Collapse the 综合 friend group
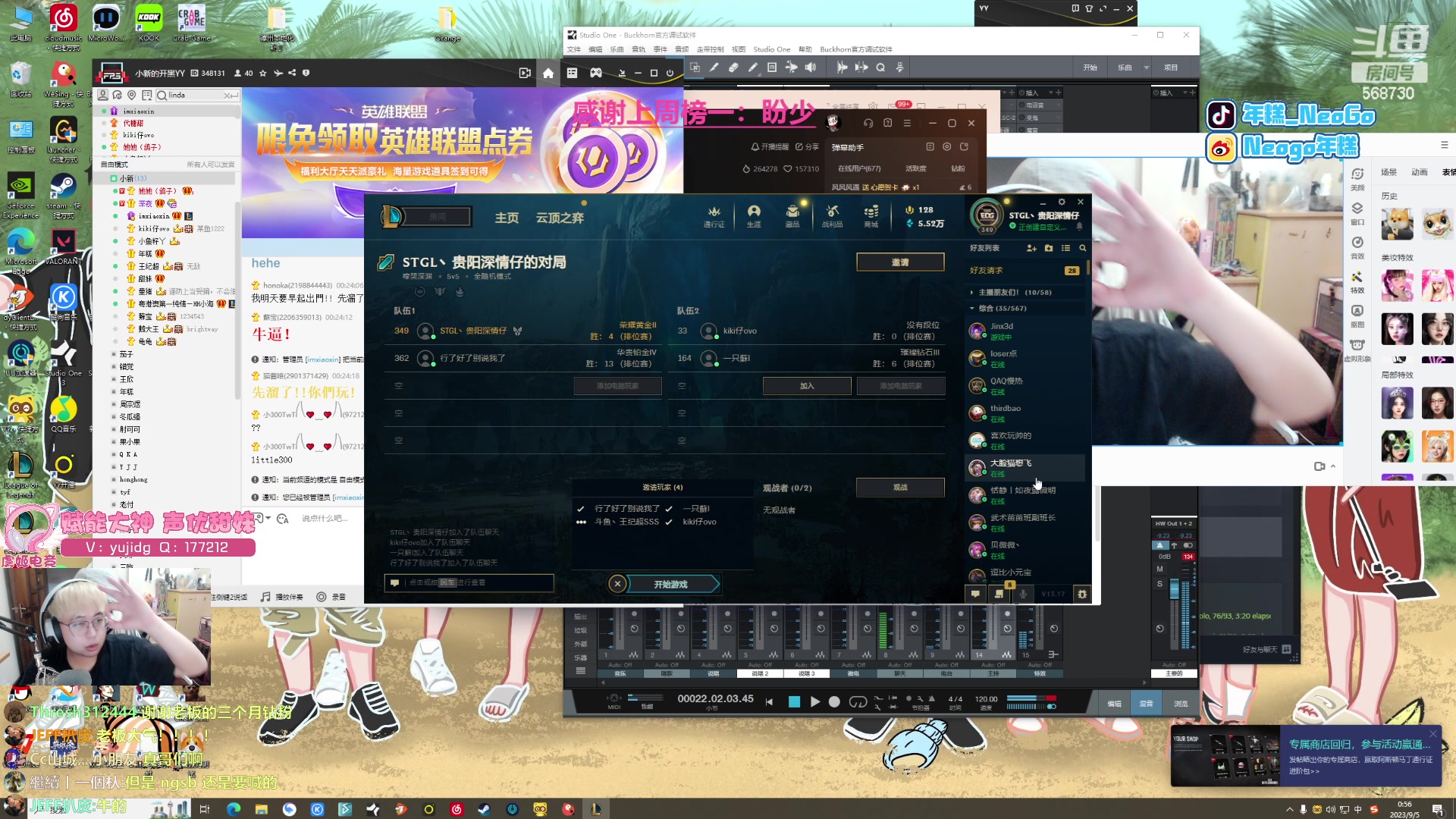Screen dimensions: 1456x819 (971, 309)
